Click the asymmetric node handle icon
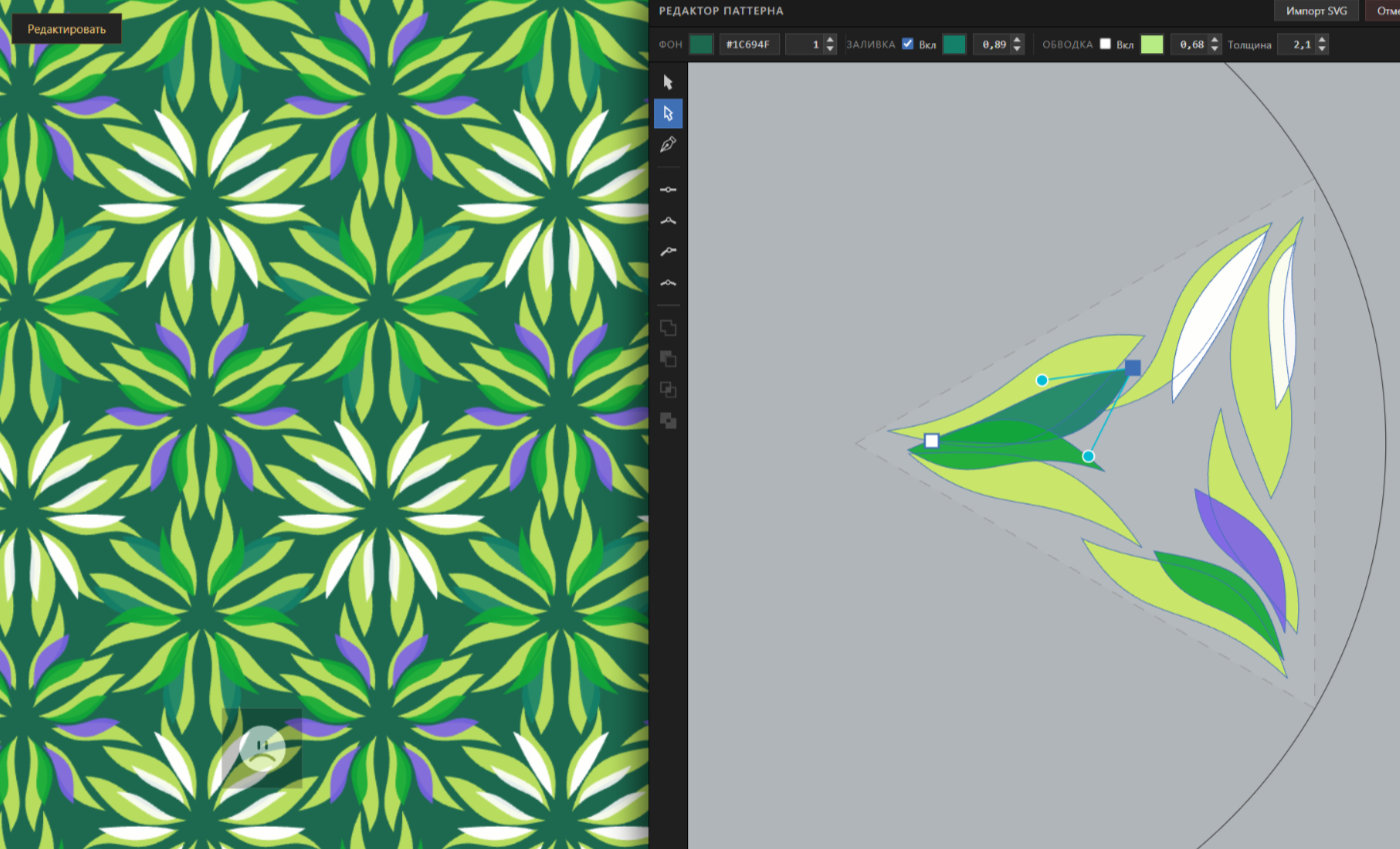The width and height of the screenshot is (1400, 849). point(668,252)
